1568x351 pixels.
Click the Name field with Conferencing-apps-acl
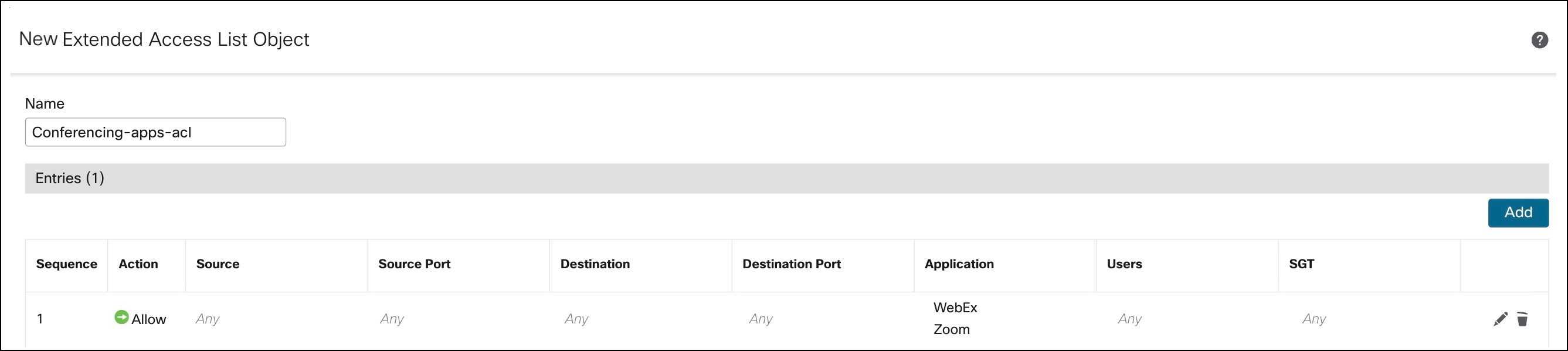coord(155,132)
